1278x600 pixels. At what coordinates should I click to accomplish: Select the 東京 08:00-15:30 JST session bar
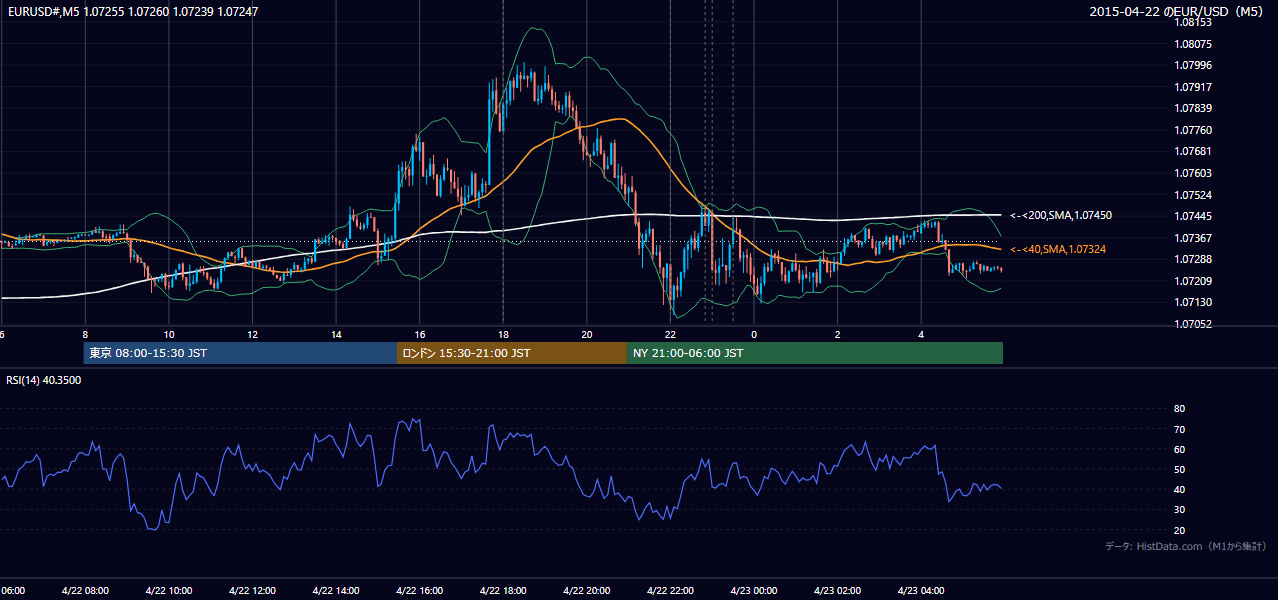[240, 353]
